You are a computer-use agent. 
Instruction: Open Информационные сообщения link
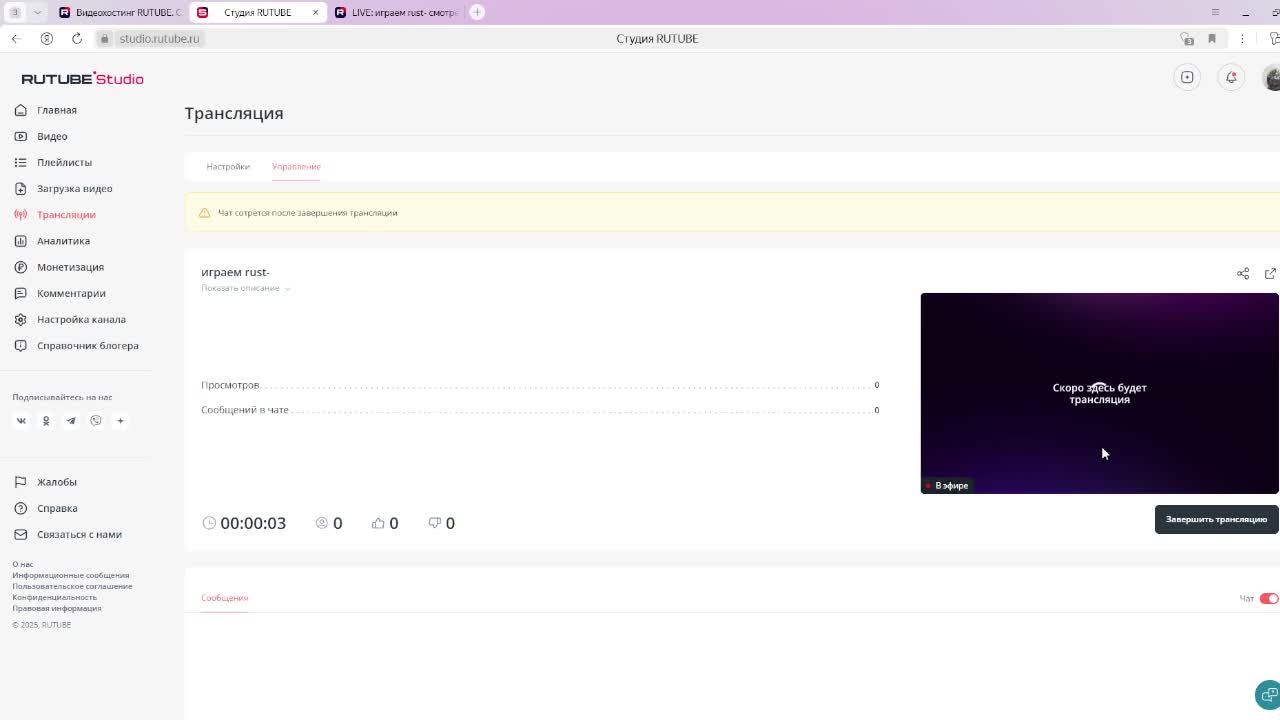click(71, 575)
